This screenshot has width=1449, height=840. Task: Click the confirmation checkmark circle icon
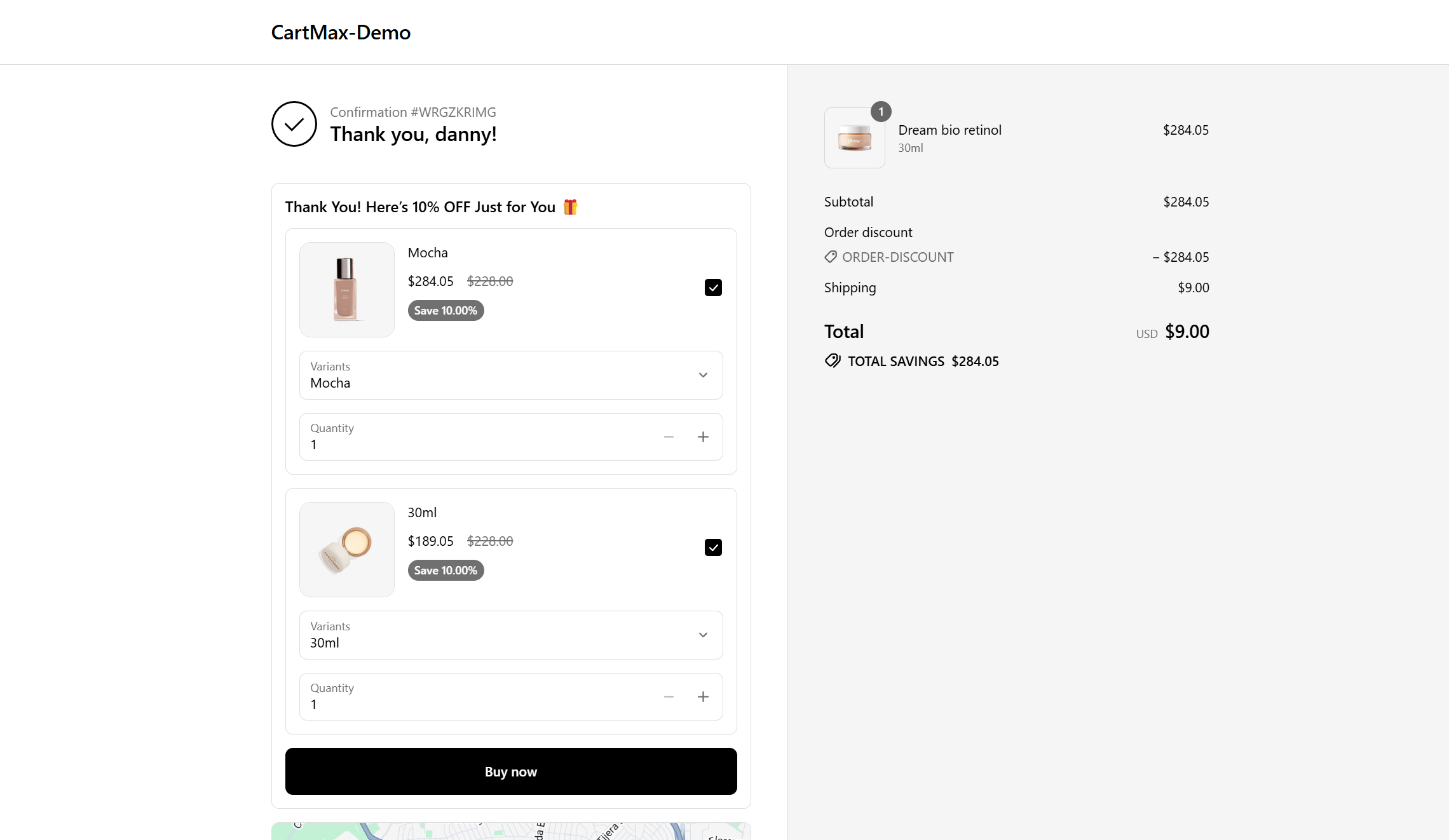294,124
